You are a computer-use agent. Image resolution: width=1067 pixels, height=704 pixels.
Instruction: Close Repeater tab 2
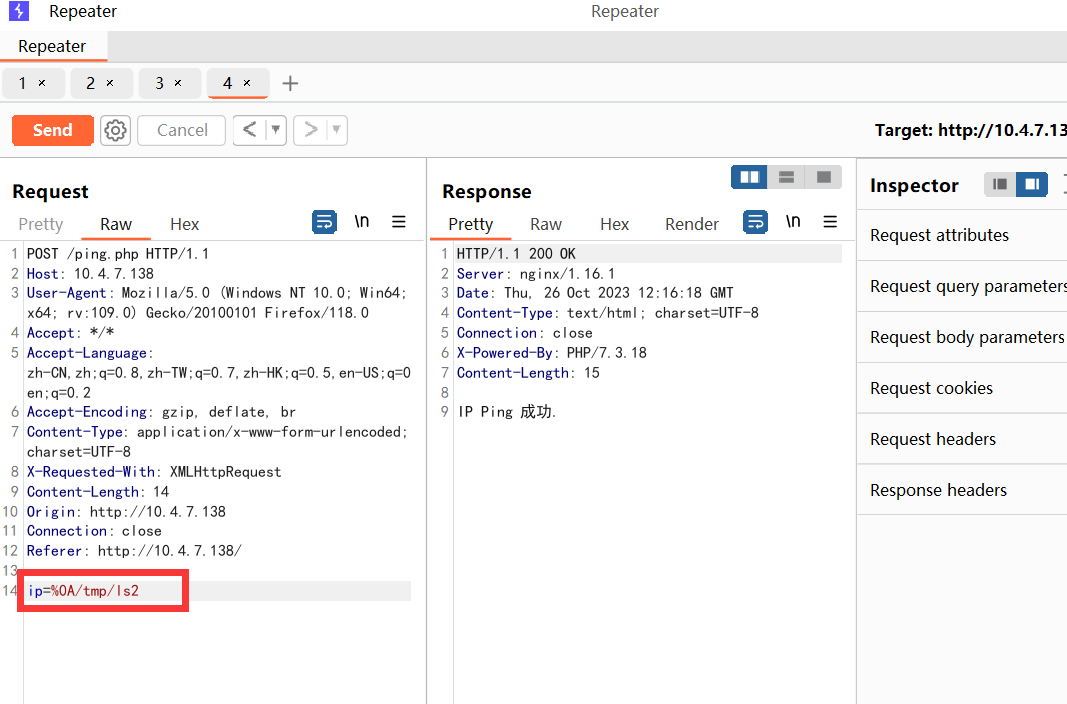coord(110,83)
